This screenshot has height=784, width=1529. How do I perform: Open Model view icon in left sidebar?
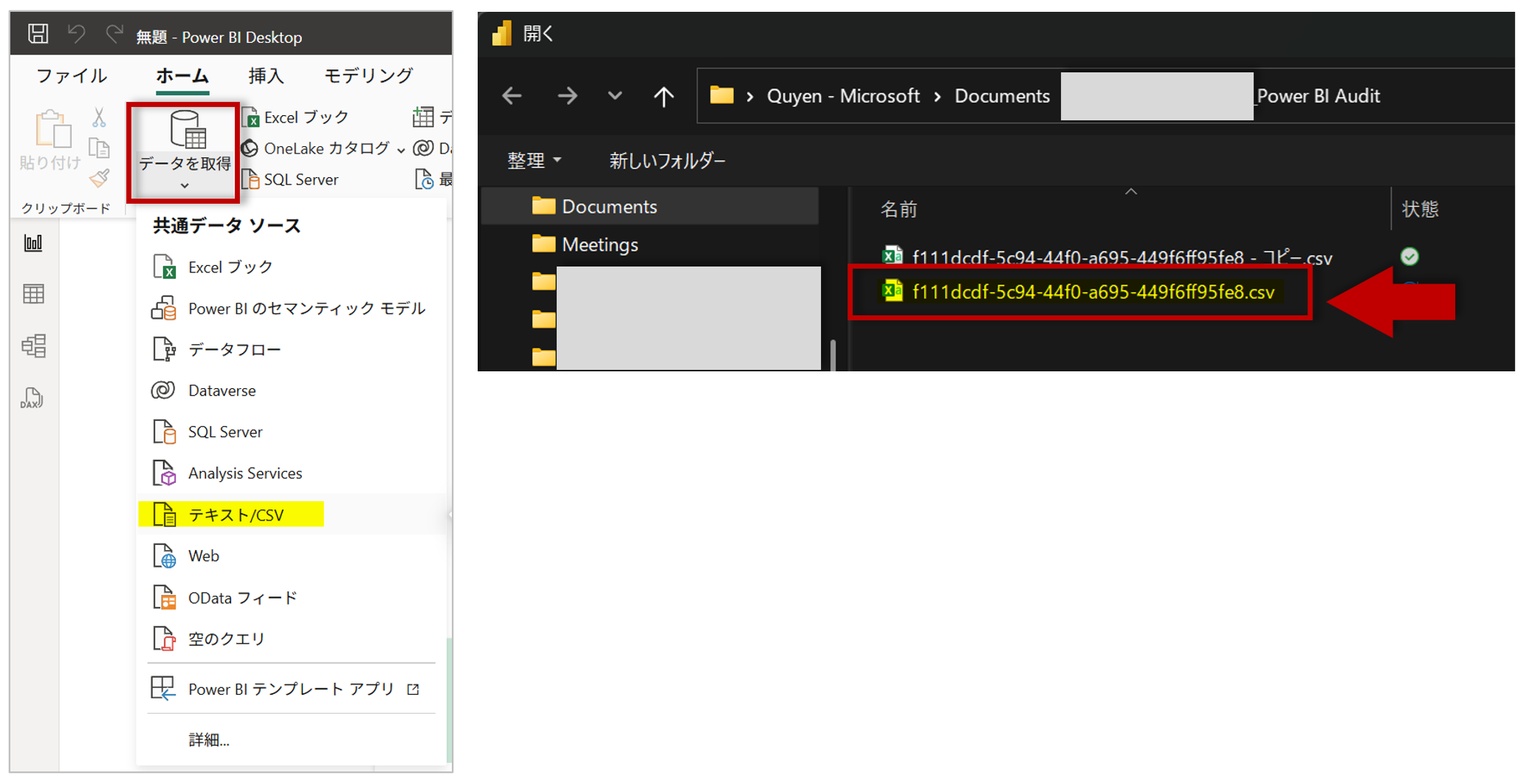pyautogui.click(x=33, y=345)
